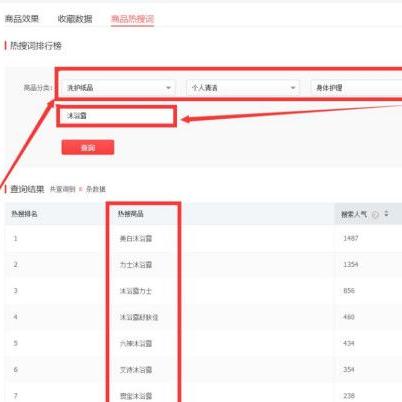Select the 沐浴露力士 row entry
402x402 pixels.
click(x=136, y=291)
